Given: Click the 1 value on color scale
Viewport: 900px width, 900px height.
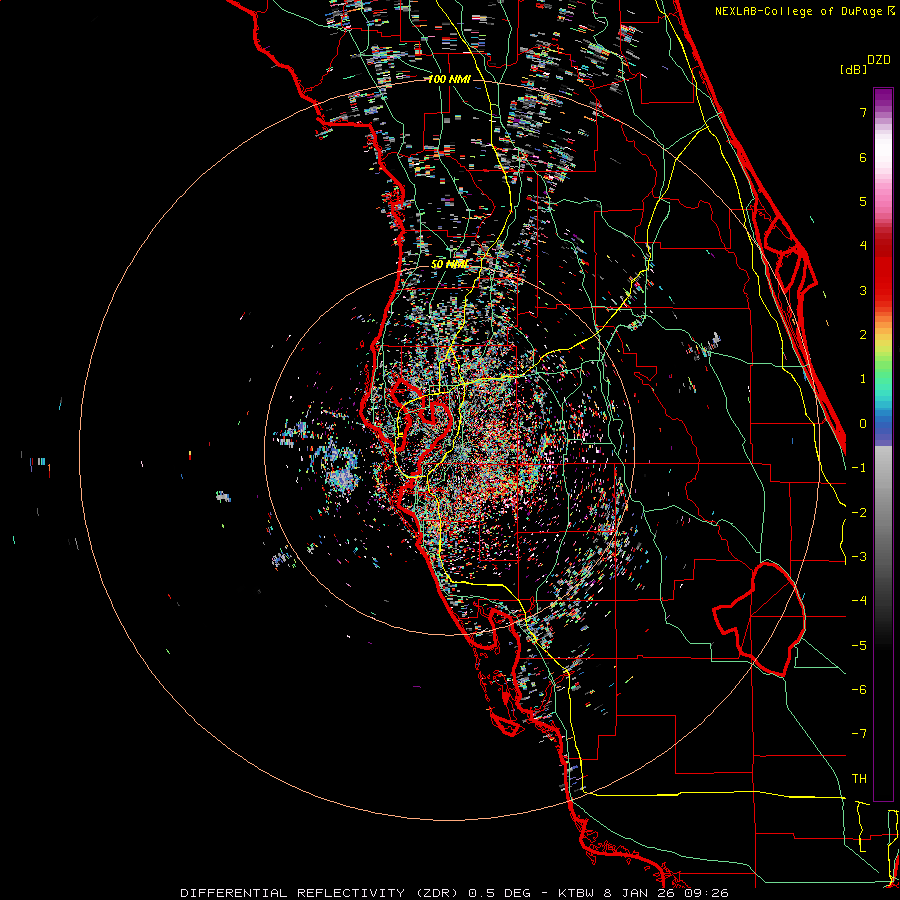Looking at the screenshot, I should (x=863, y=379).
